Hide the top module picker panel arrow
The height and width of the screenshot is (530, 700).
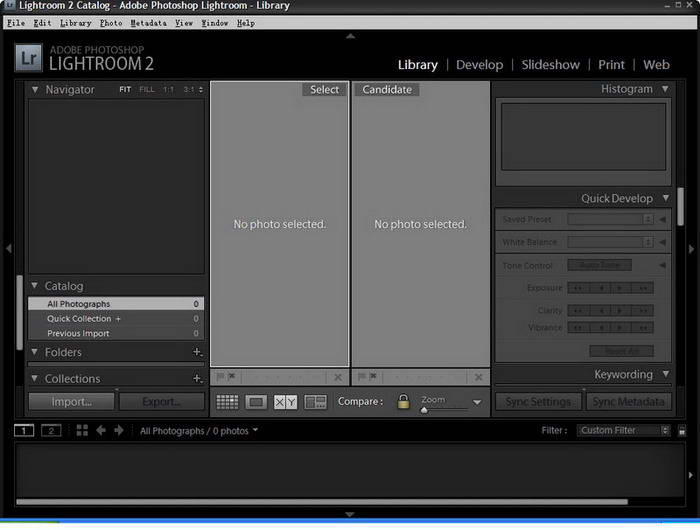(x=350, y=36)
